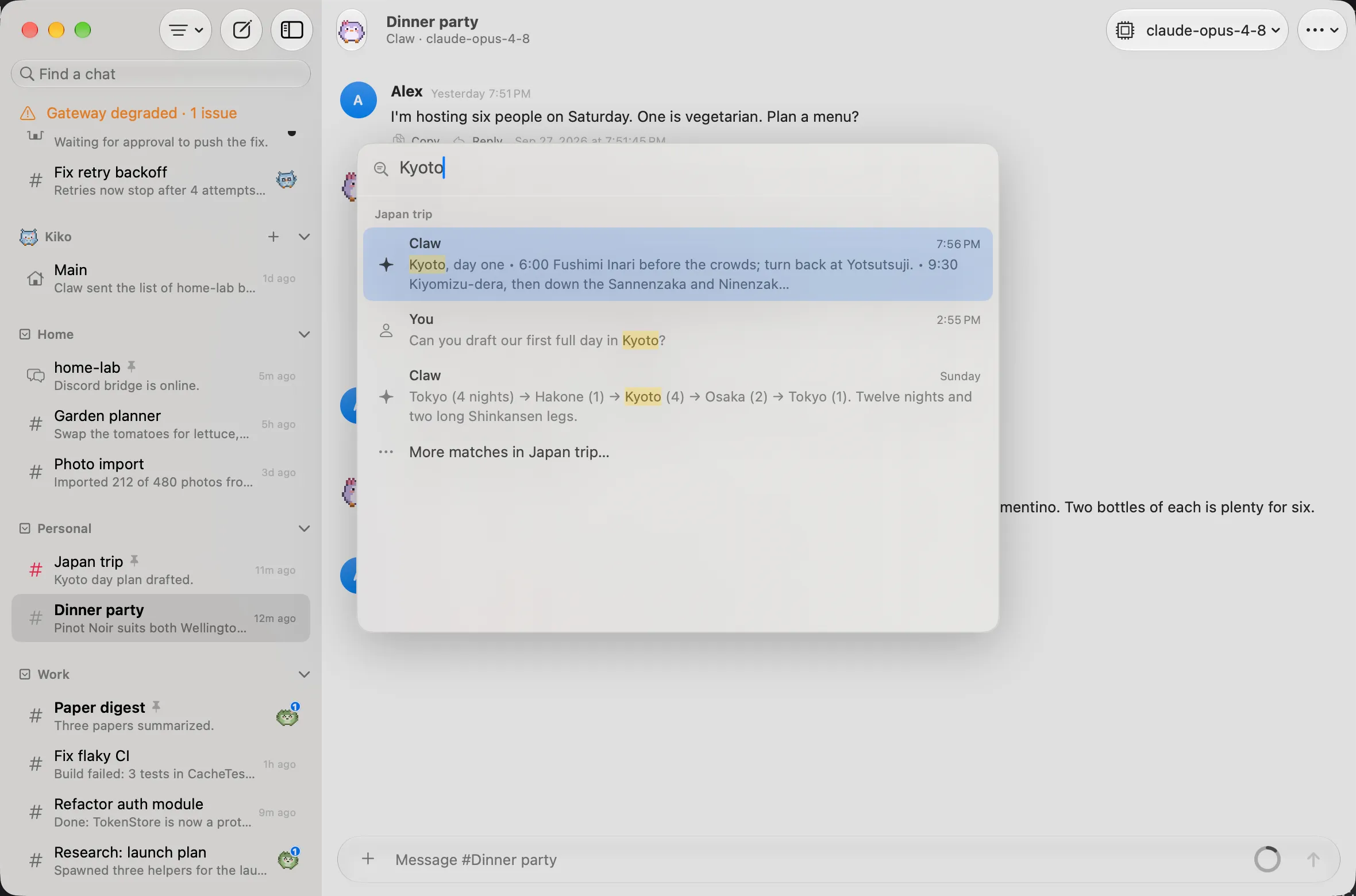Click the Find a chat search field
Image resolution: width=1356 pixels, height=896 pixels.
pyautogui.click(x=161, y=74)
